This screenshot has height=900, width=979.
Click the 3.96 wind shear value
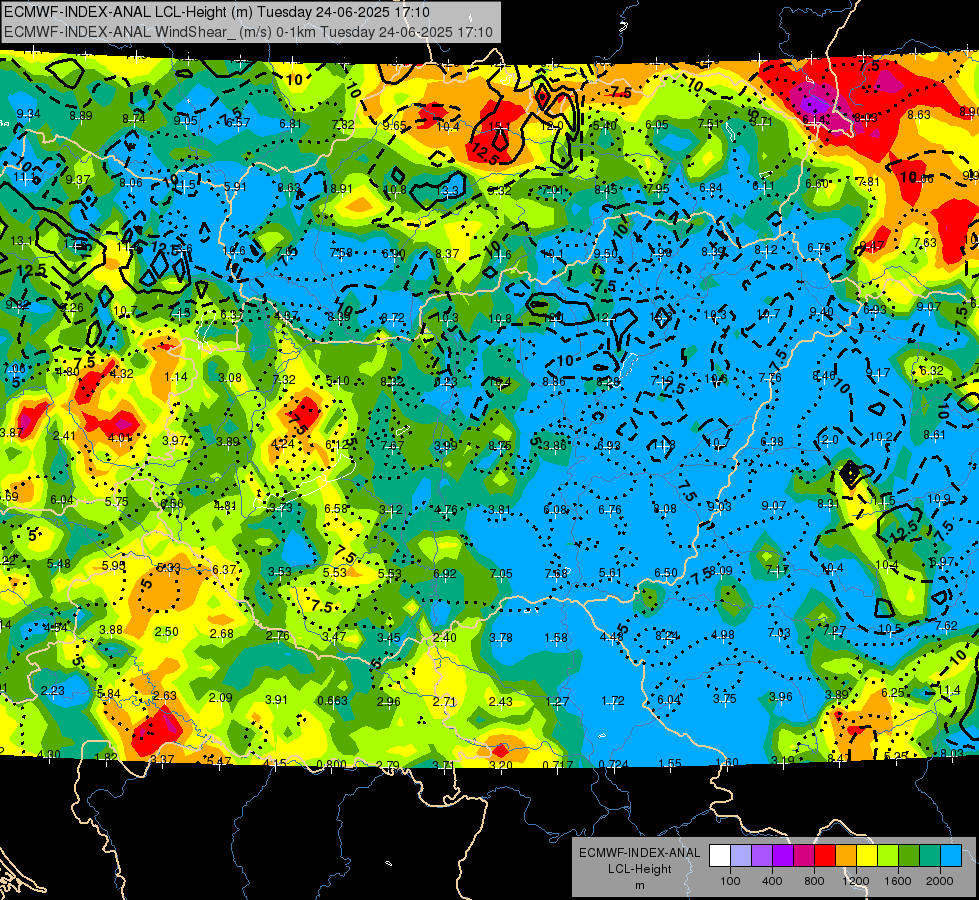[x=780, y=696]
